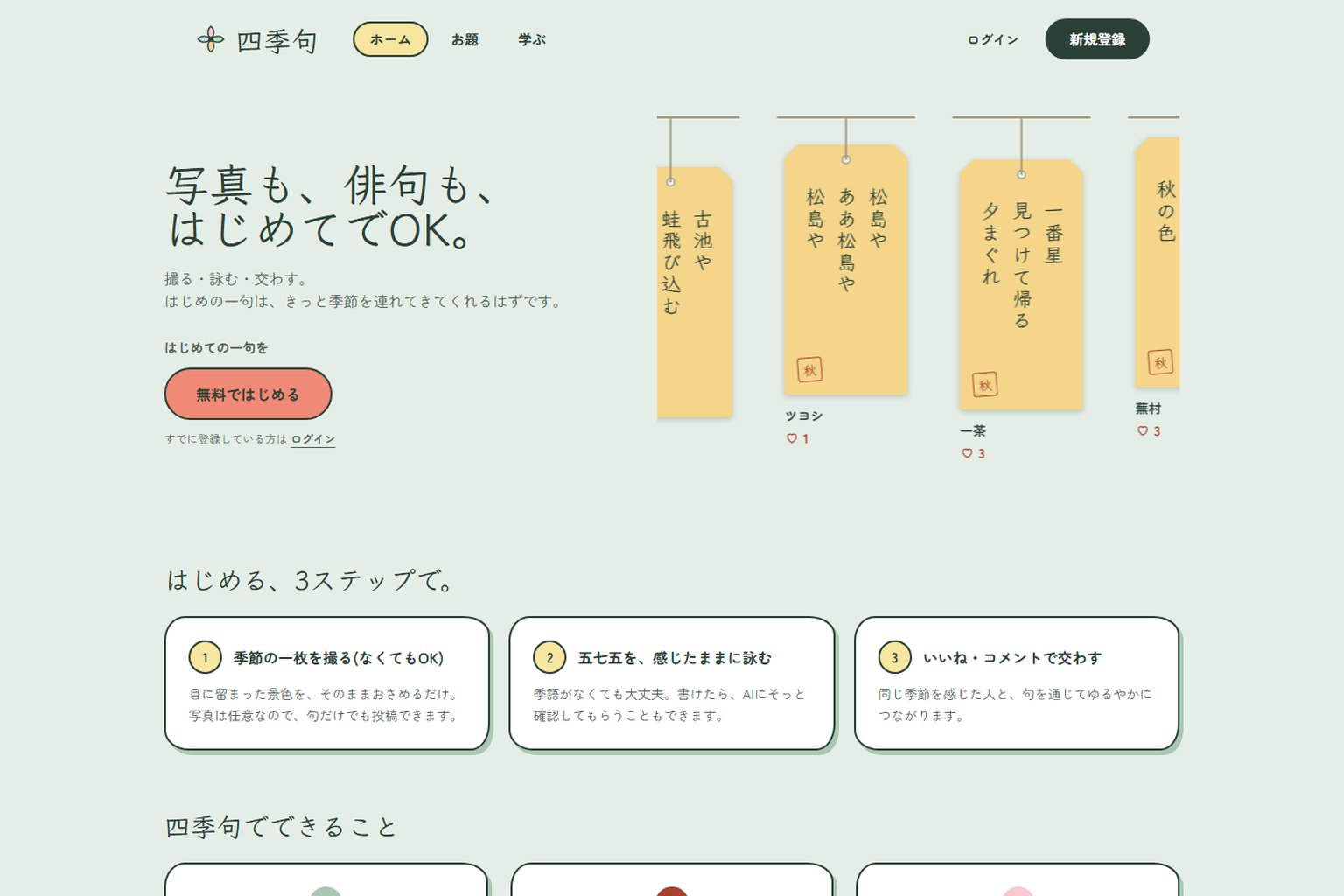Like 蕪村's haiku heart icon

click(x=1142, y=430)
